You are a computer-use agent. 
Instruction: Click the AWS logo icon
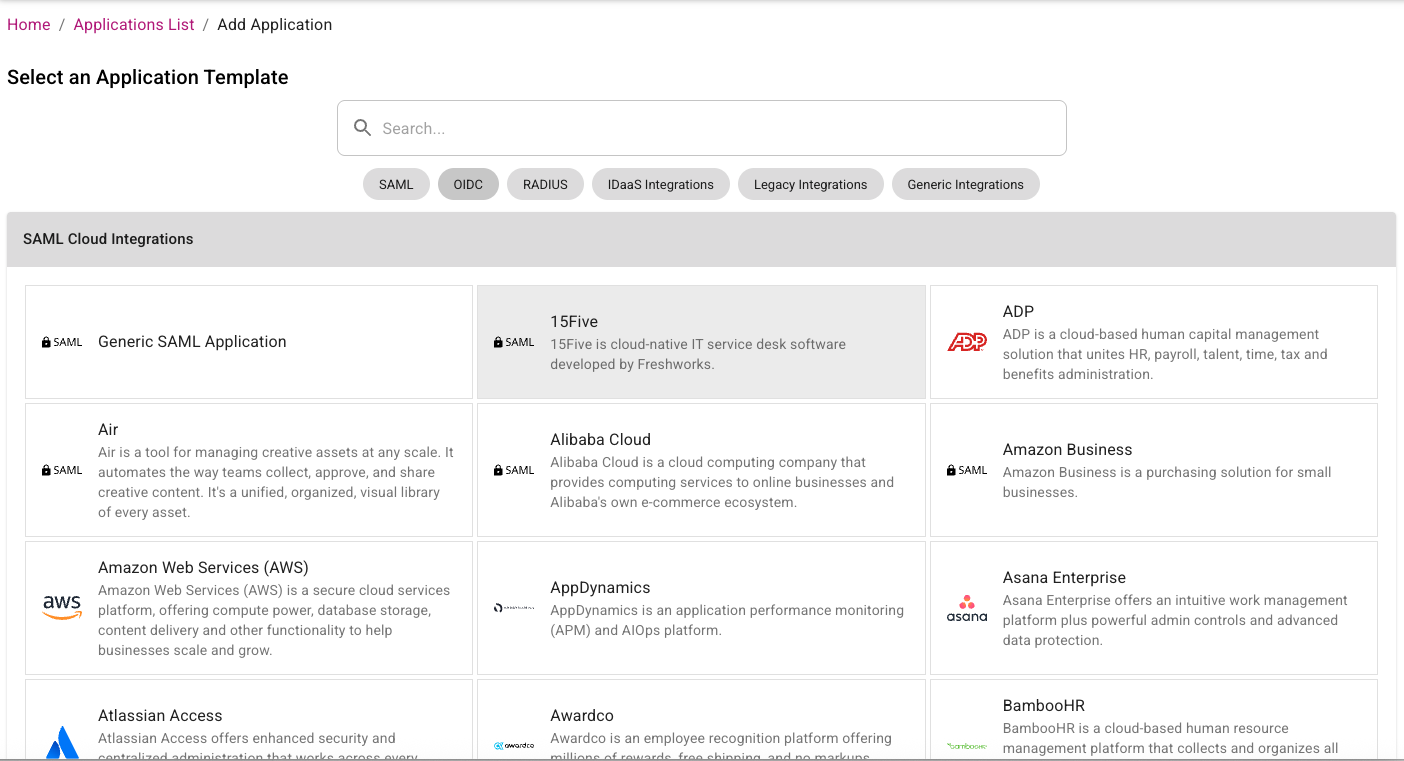[62, 607]
